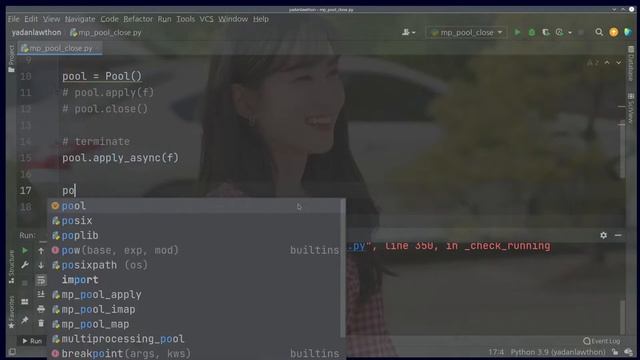This screenshot has width=640, height=360.
Task: Go to previous highlighted error arrow
Action: point(607,62)
